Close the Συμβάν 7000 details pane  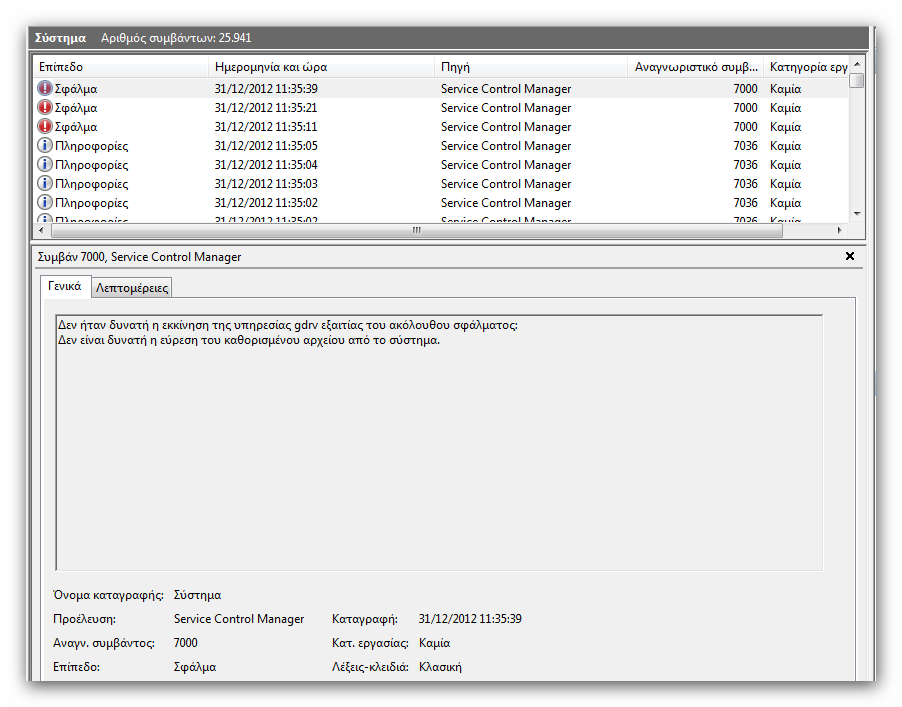[x=850, y=257]
